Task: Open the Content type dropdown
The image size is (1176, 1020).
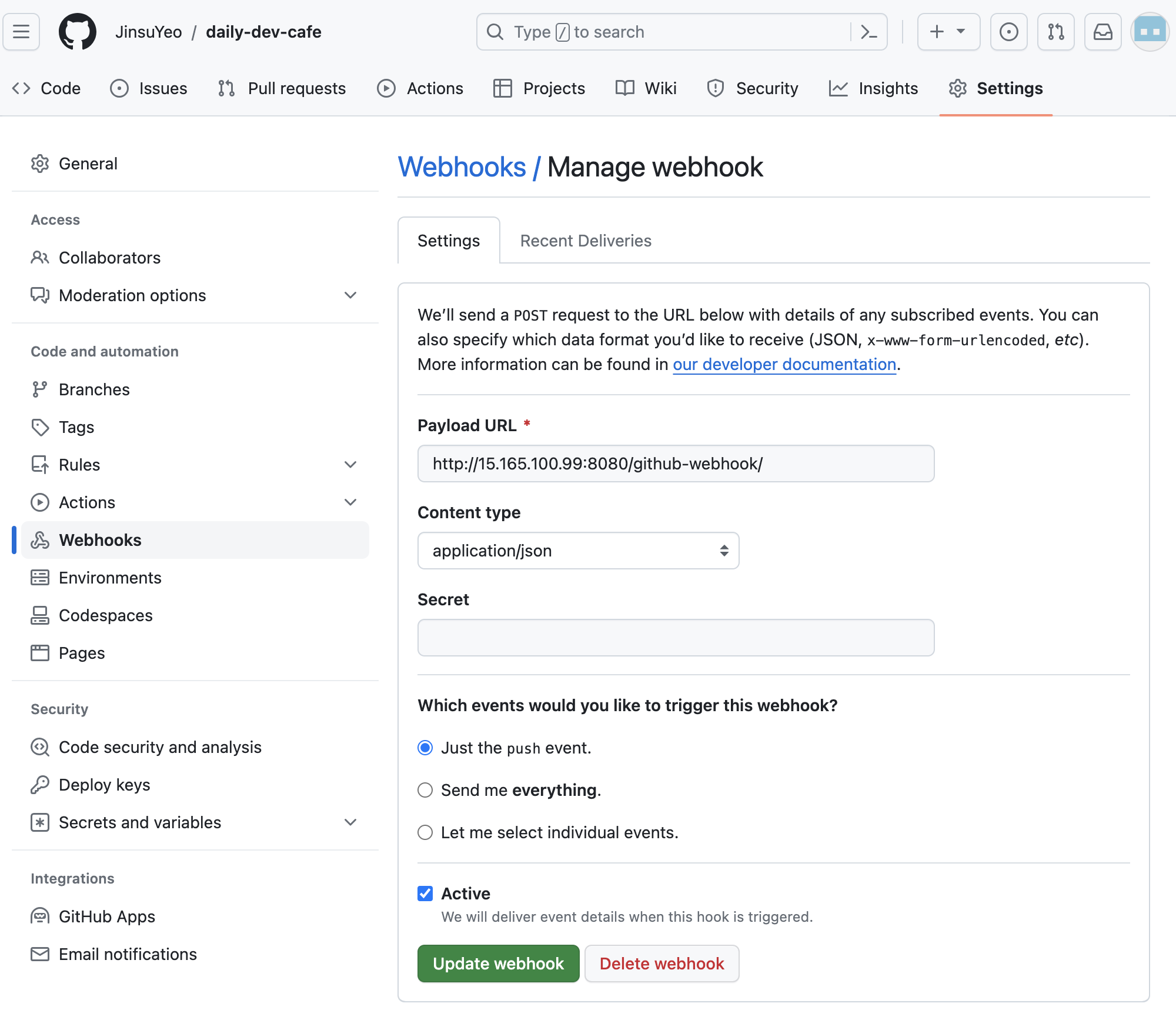Action: pyautogui.click(x=578, y=551)
